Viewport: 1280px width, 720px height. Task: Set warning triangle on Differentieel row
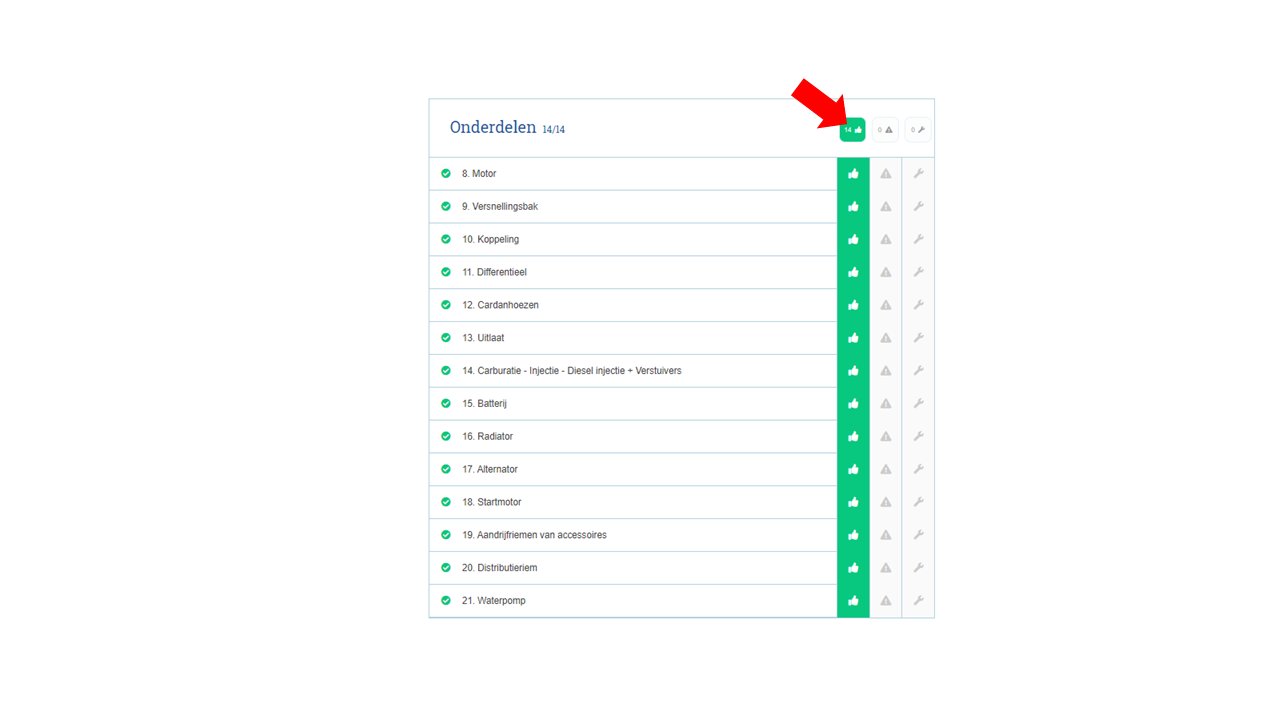click(x=886, y=272)
